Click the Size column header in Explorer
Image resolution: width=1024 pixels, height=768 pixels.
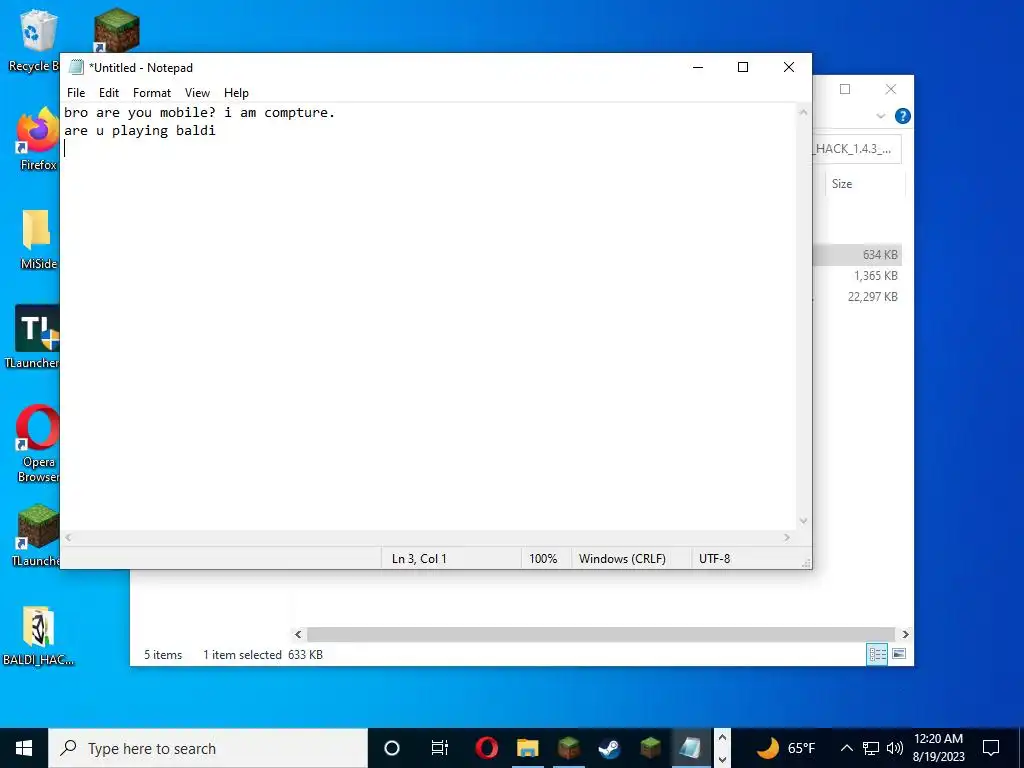[863, 184]
